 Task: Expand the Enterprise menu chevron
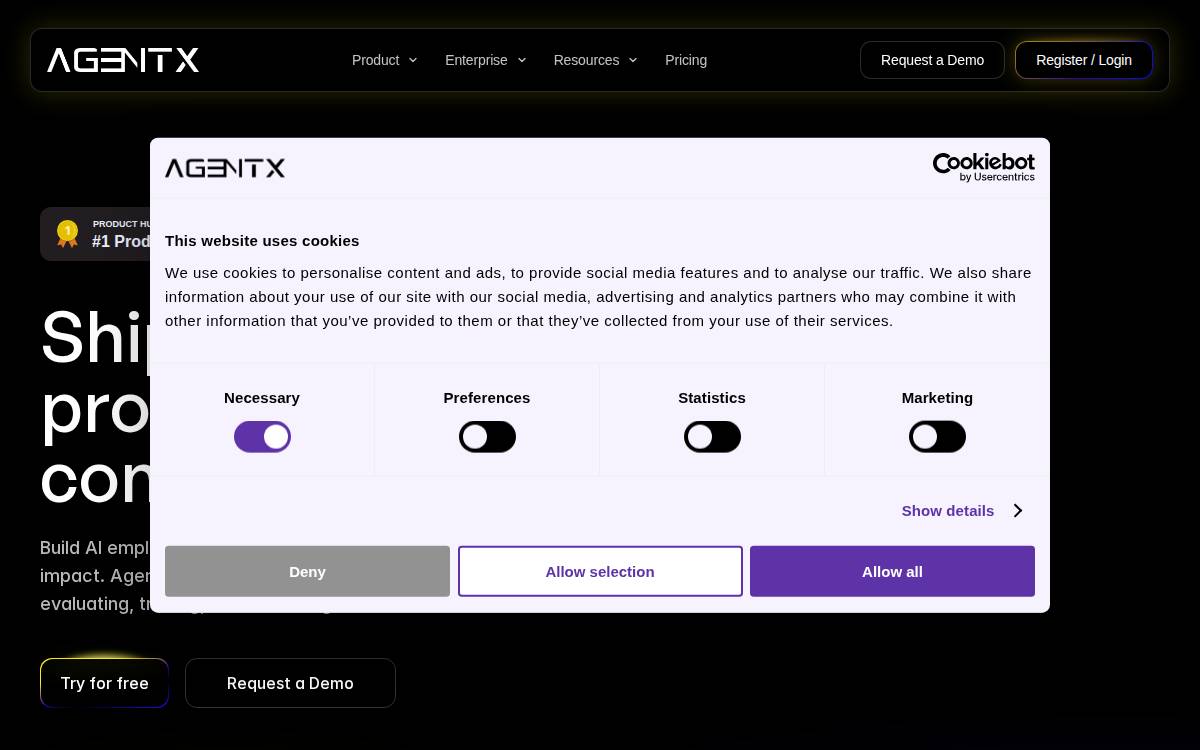(522, 60)
